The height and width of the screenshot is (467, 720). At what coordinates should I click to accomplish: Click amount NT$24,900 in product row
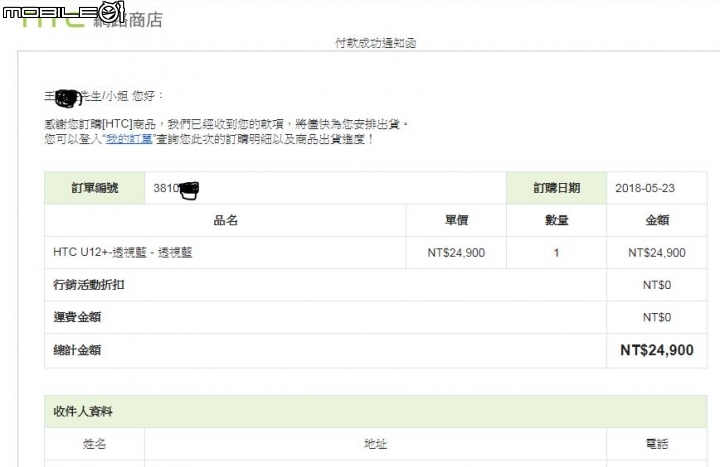(657, 253)
